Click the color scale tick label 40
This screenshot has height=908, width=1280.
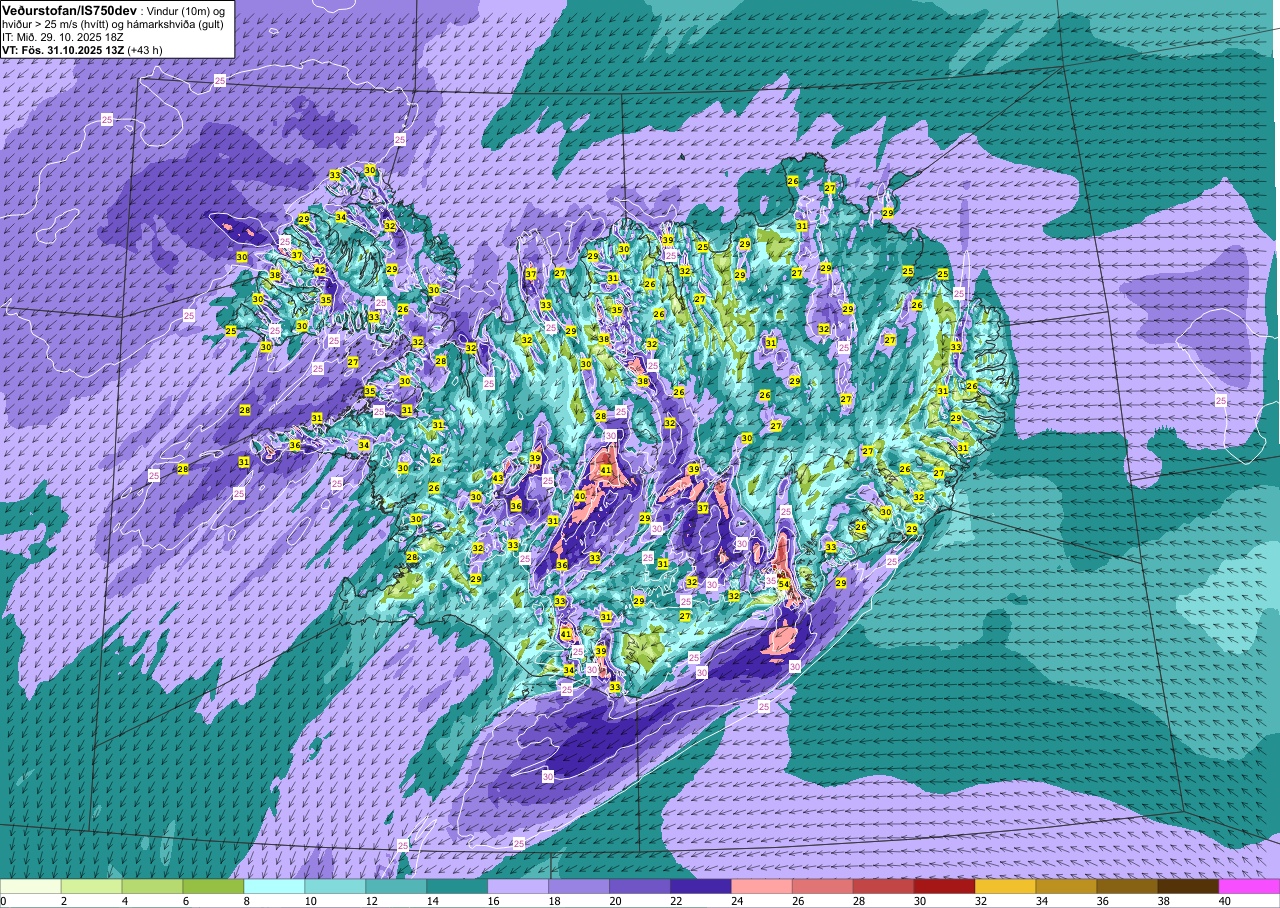click(x=1225, y=901)
